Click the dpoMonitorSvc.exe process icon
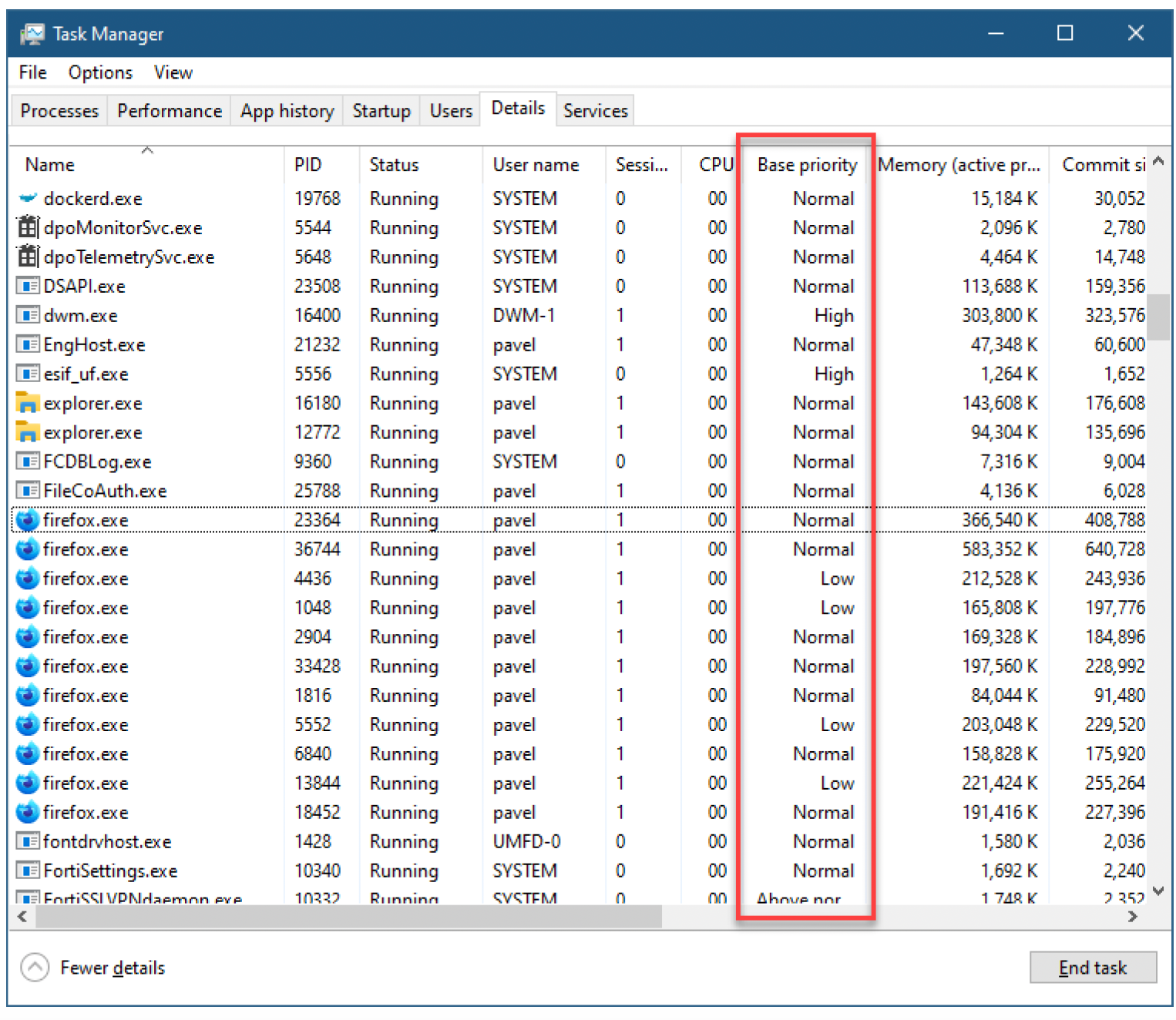1176x1020 pixels. pos(28,227)
